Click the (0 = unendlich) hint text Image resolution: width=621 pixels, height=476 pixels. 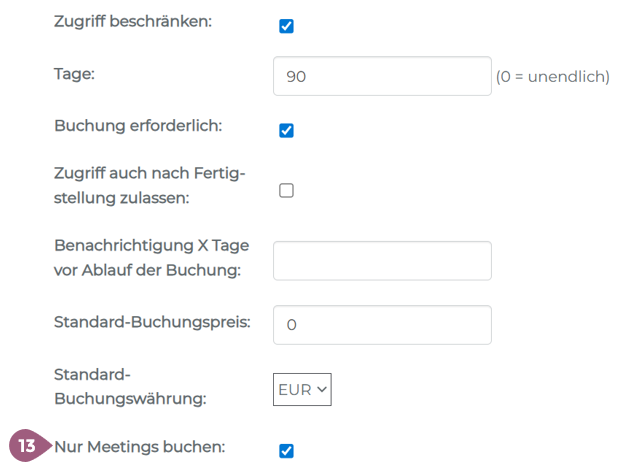[552, 76]
